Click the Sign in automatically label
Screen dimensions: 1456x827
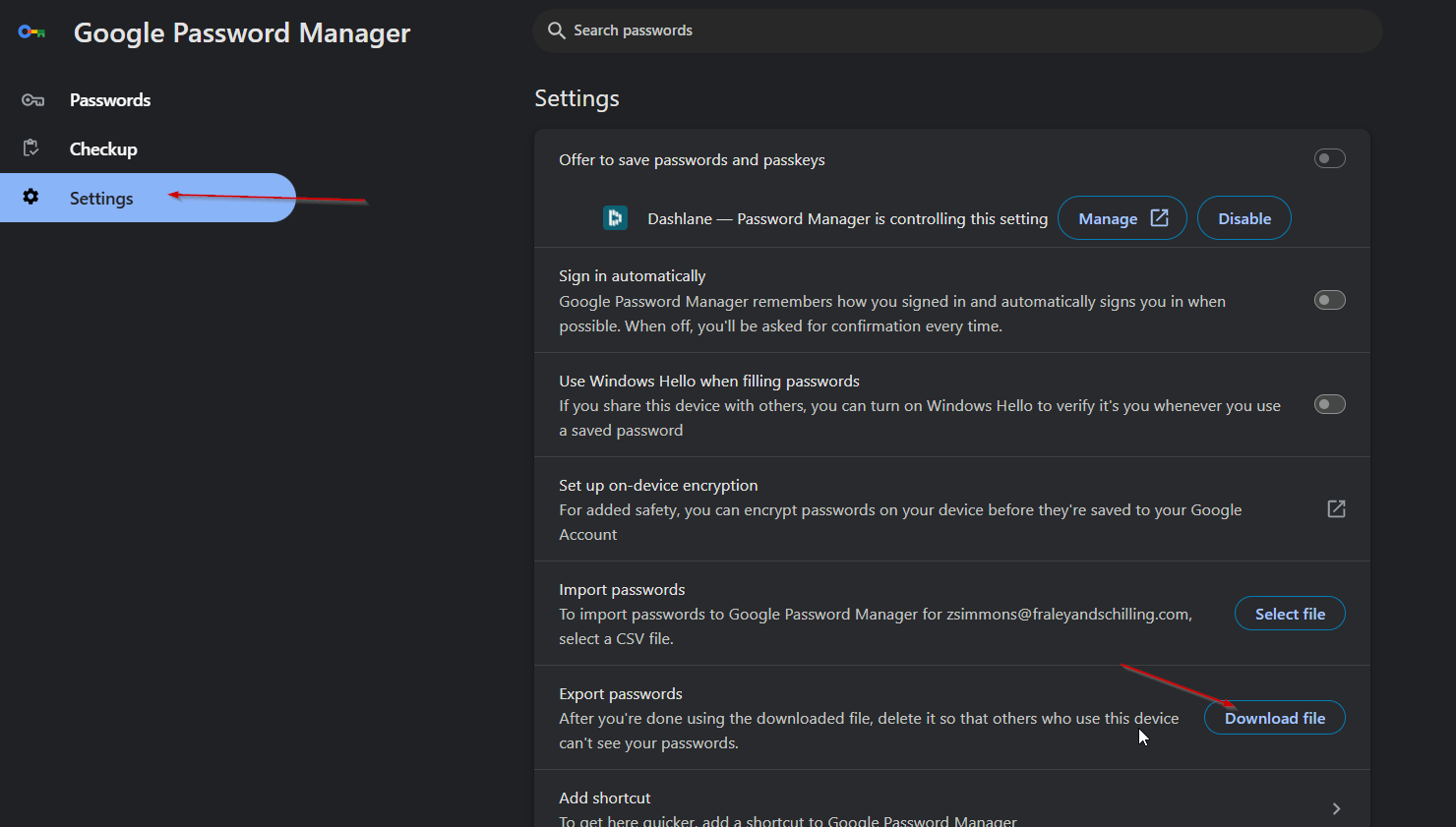(x=633, y=275)
